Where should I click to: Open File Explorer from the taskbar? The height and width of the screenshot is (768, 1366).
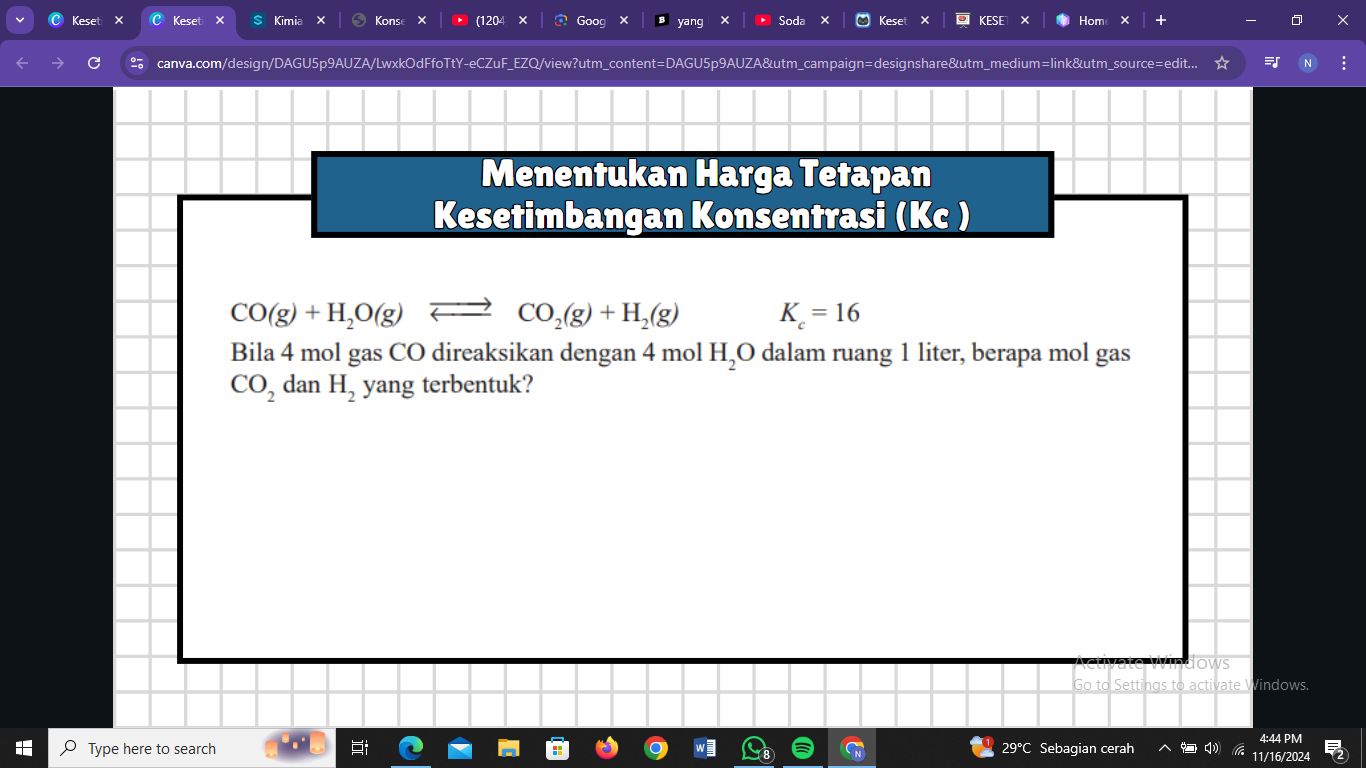(x=509, y=748)
